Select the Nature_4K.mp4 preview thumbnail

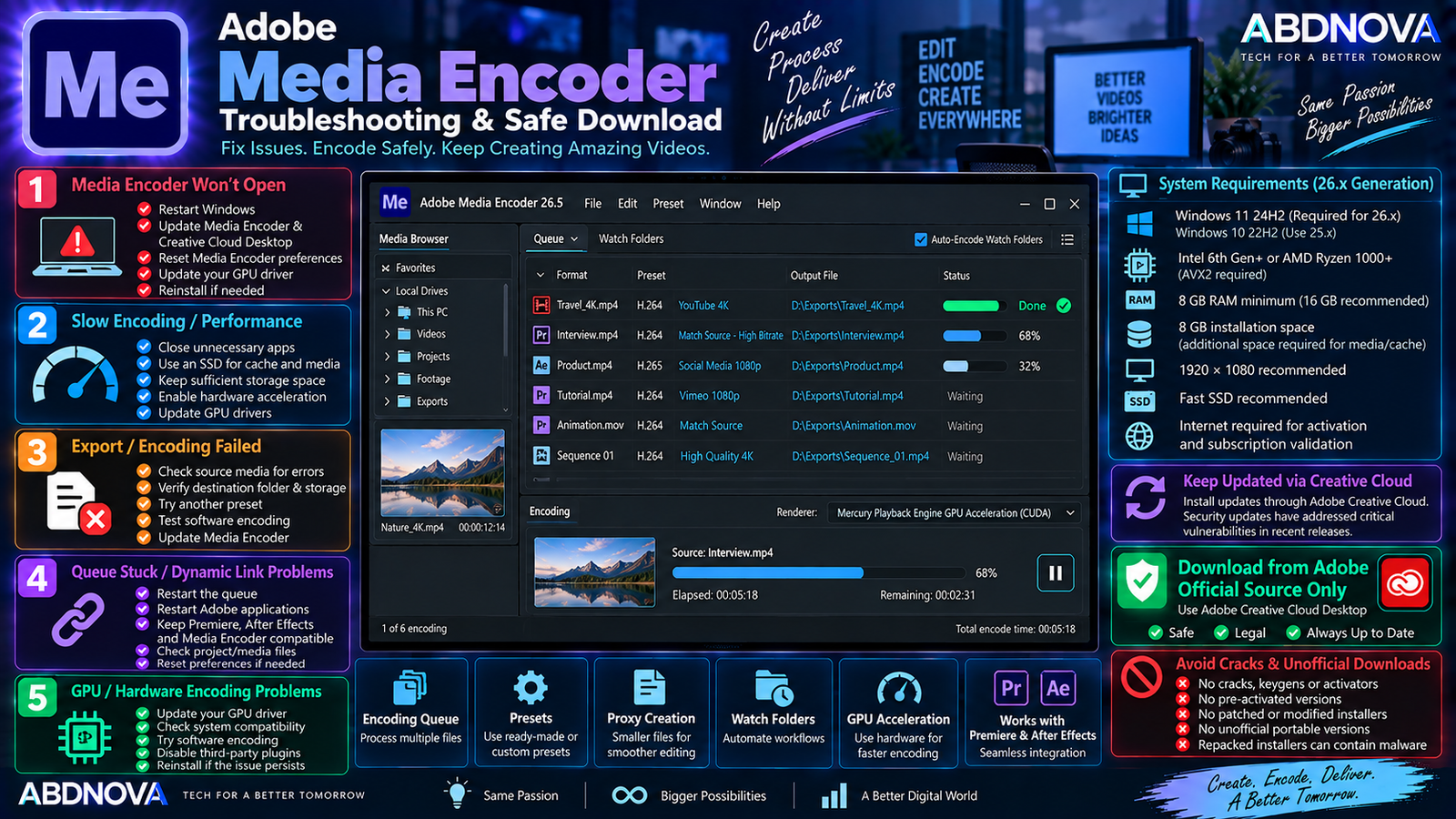[x=442, y=472]
